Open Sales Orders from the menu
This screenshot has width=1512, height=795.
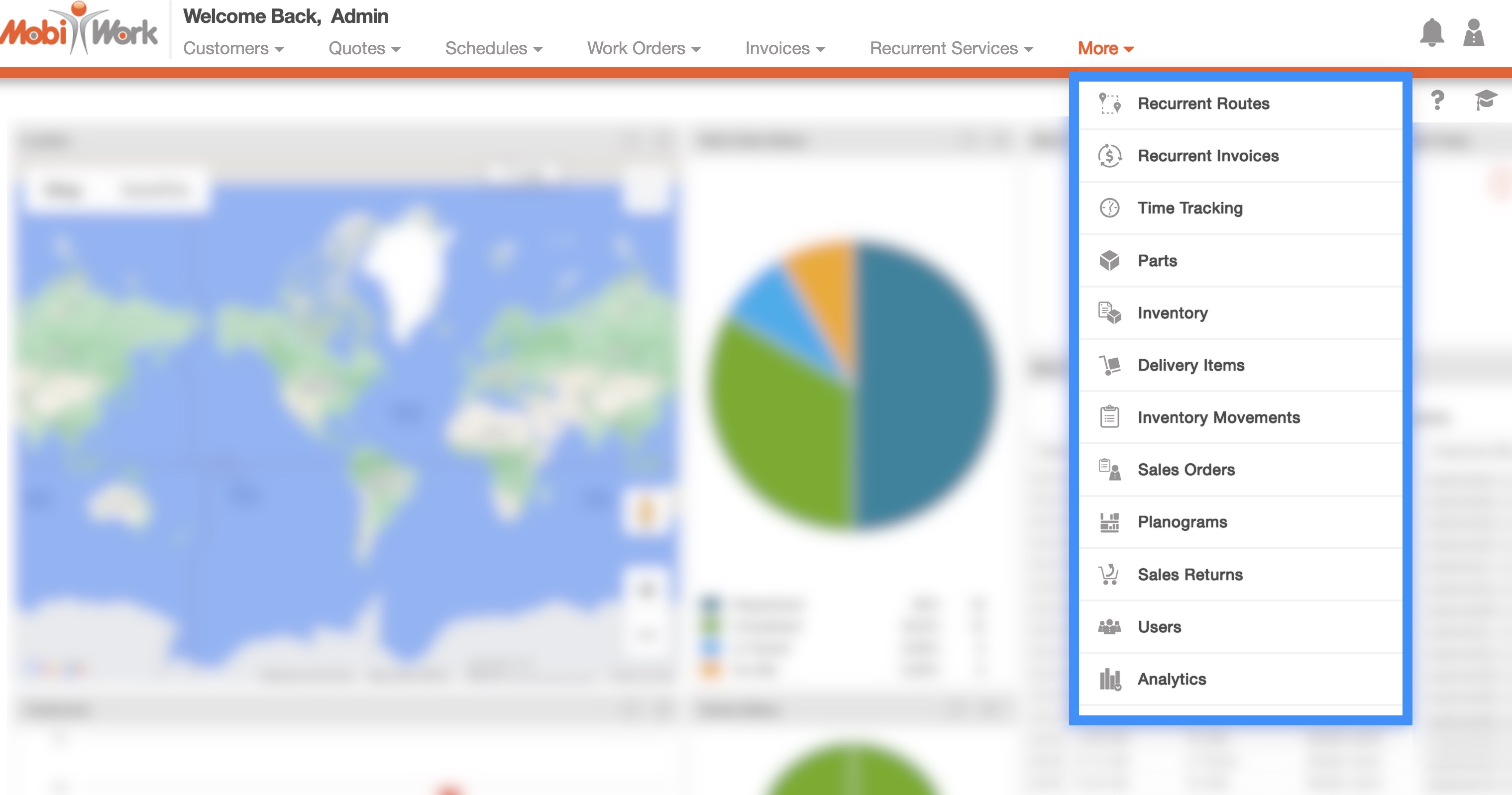click(1186, 470)
